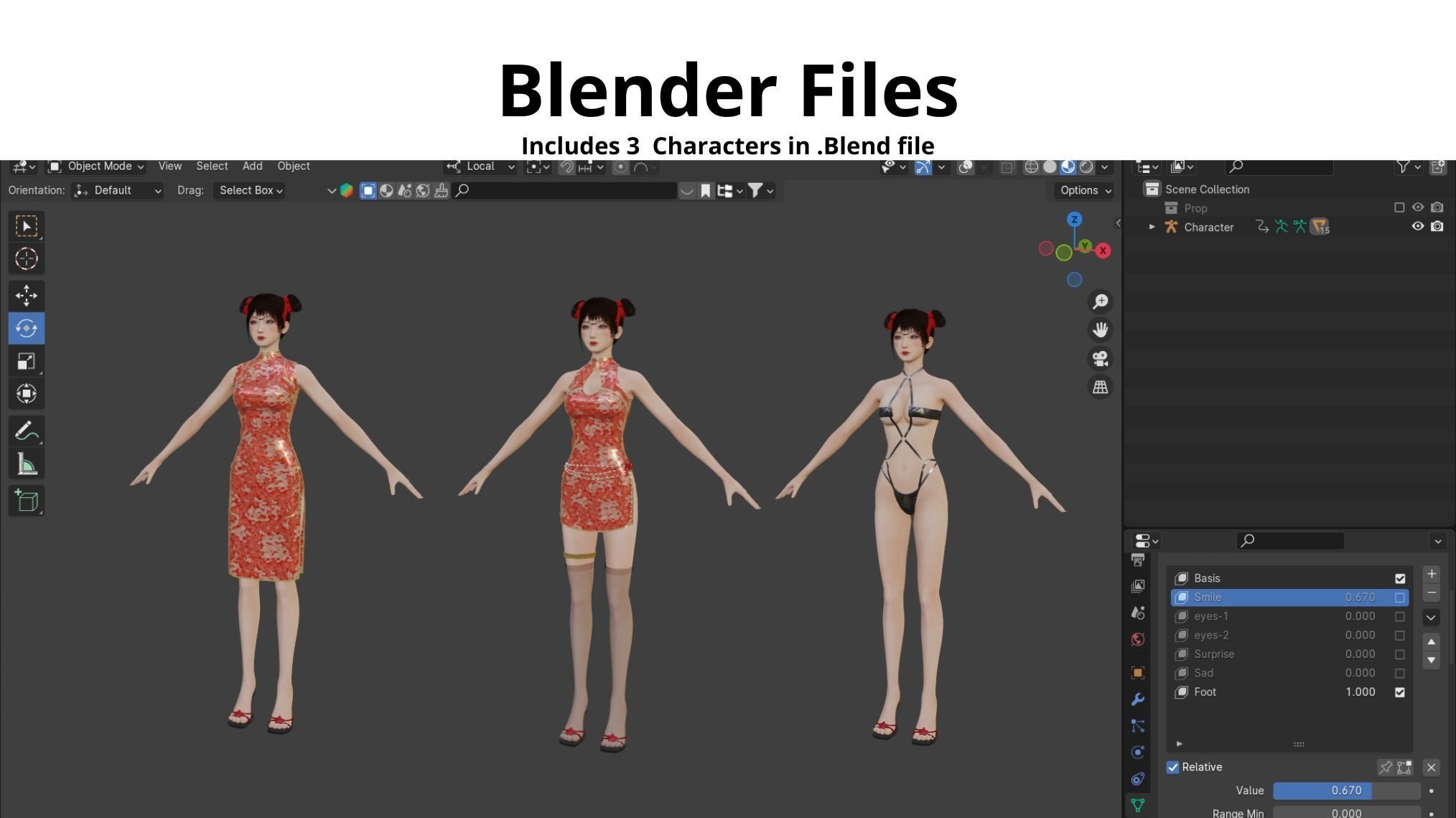Open the Modifiers properties tab
Viewport: 1456px width, 818px height.
pos(1138,700)
